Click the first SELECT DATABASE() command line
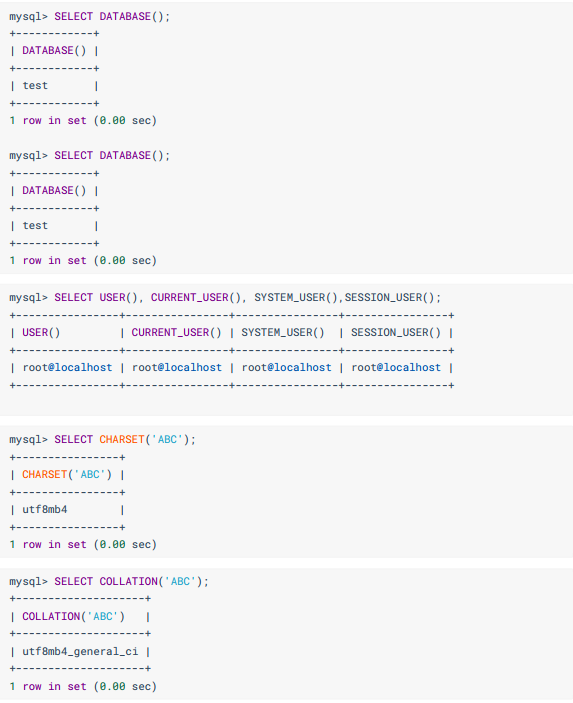This screenshot has width=573, height=703. [x=90, y=17]
